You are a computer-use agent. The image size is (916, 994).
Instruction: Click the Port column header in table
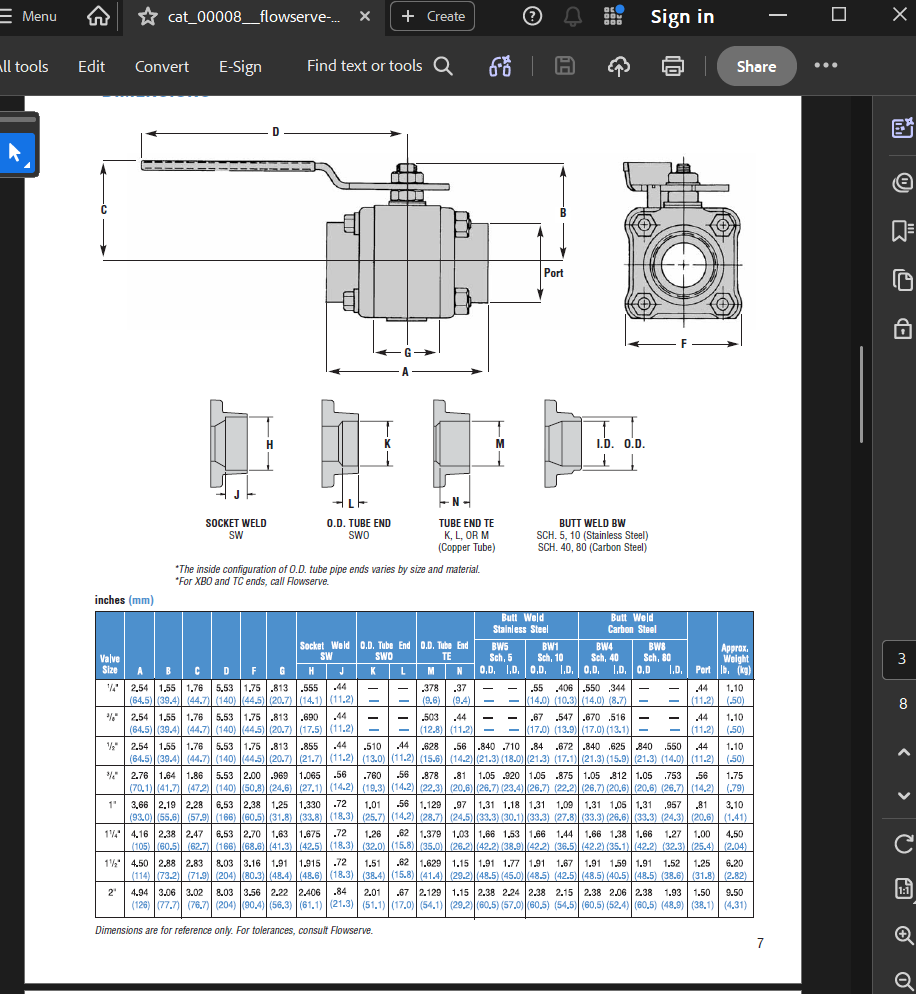tap(703, 669)
